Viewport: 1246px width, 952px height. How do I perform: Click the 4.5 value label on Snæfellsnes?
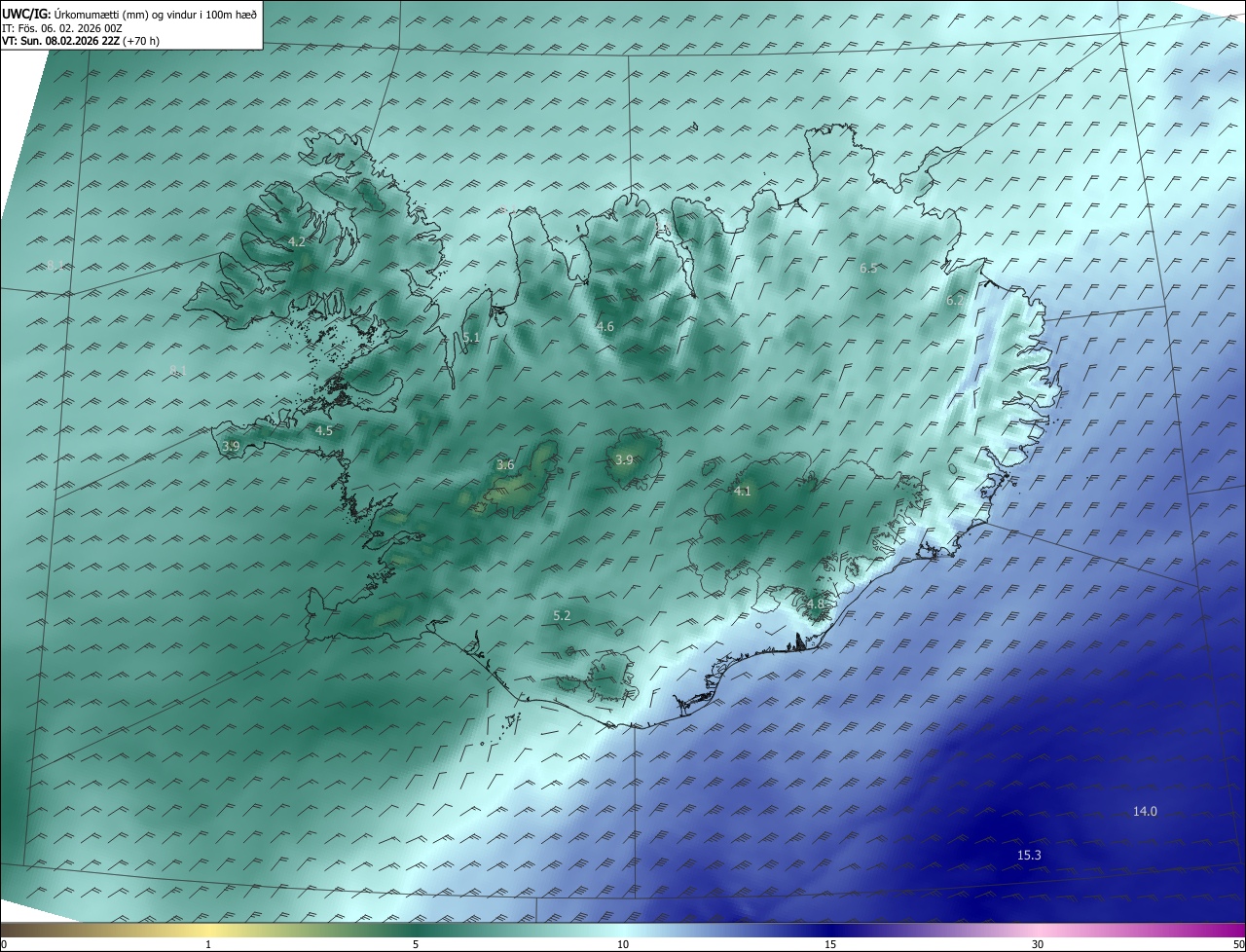point(323,430)
